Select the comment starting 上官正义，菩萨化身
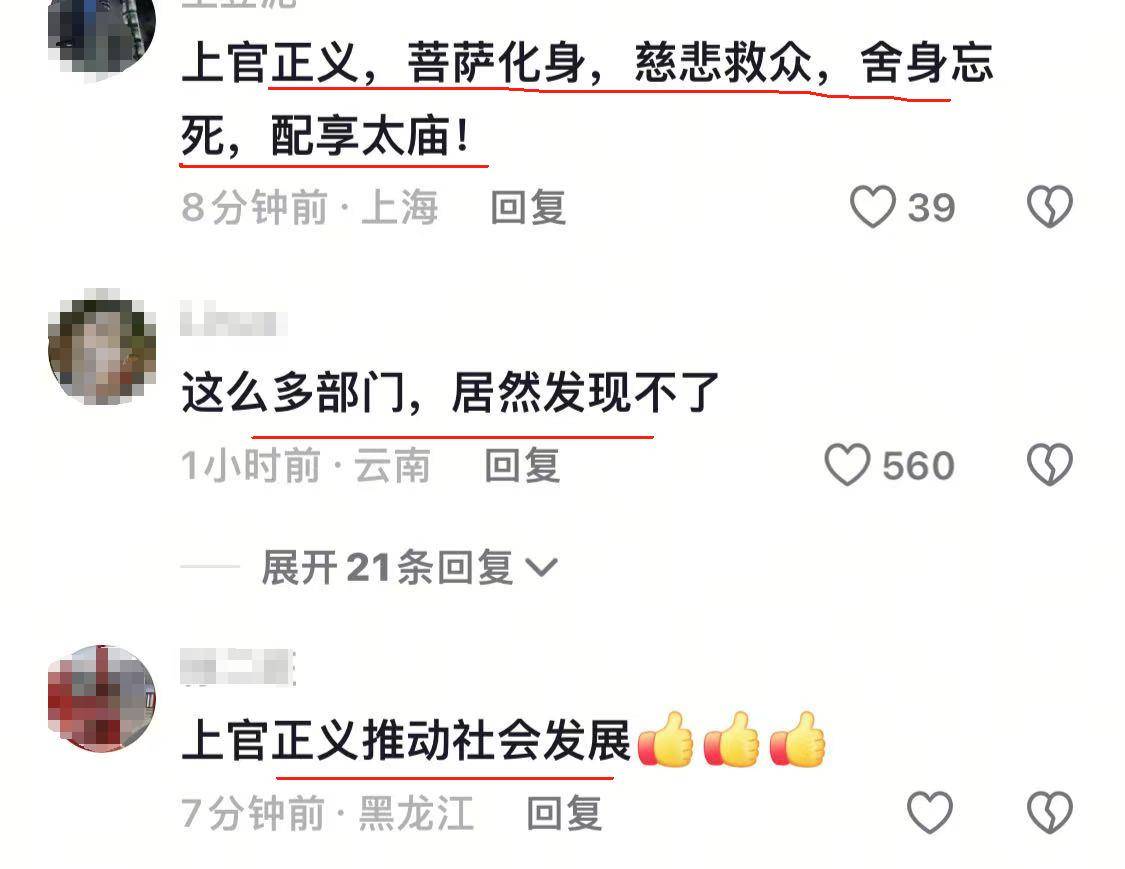Viewport: 1125px width, 869px height. (588, 99)
